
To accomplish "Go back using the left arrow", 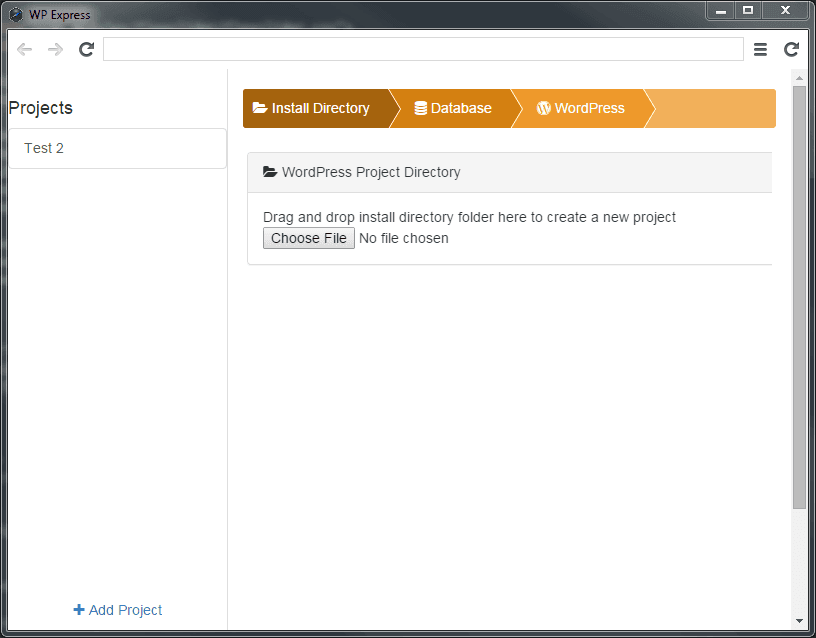I will [24, 49].
